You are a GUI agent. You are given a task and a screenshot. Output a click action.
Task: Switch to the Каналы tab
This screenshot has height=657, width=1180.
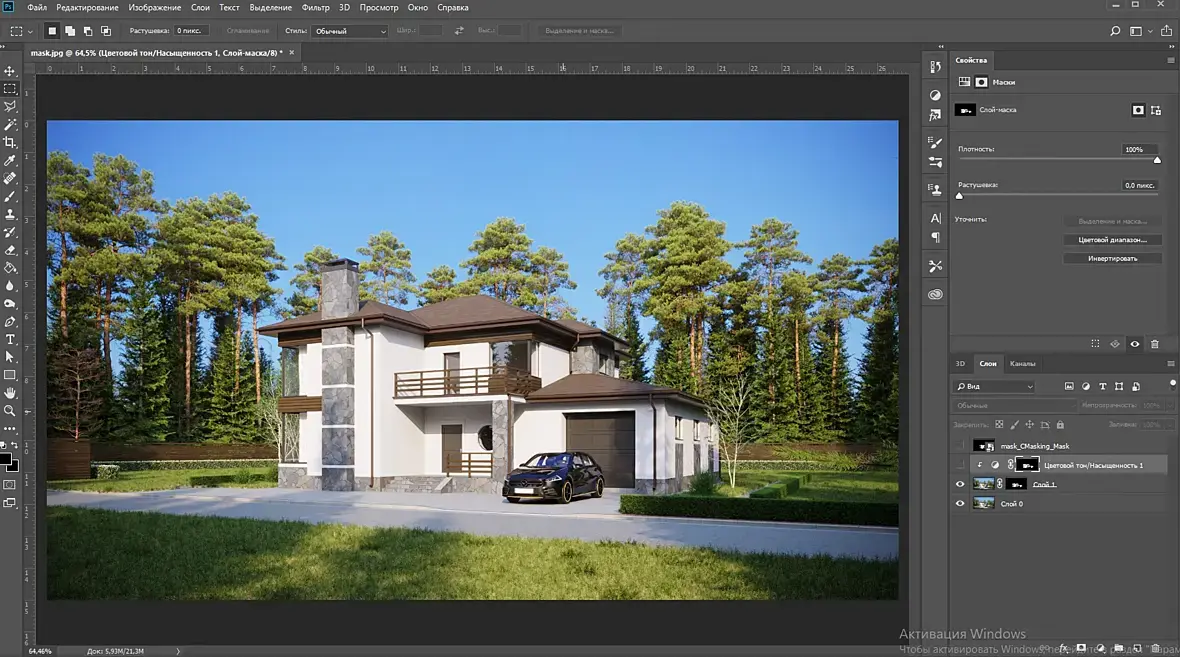tap(1022, 363)
